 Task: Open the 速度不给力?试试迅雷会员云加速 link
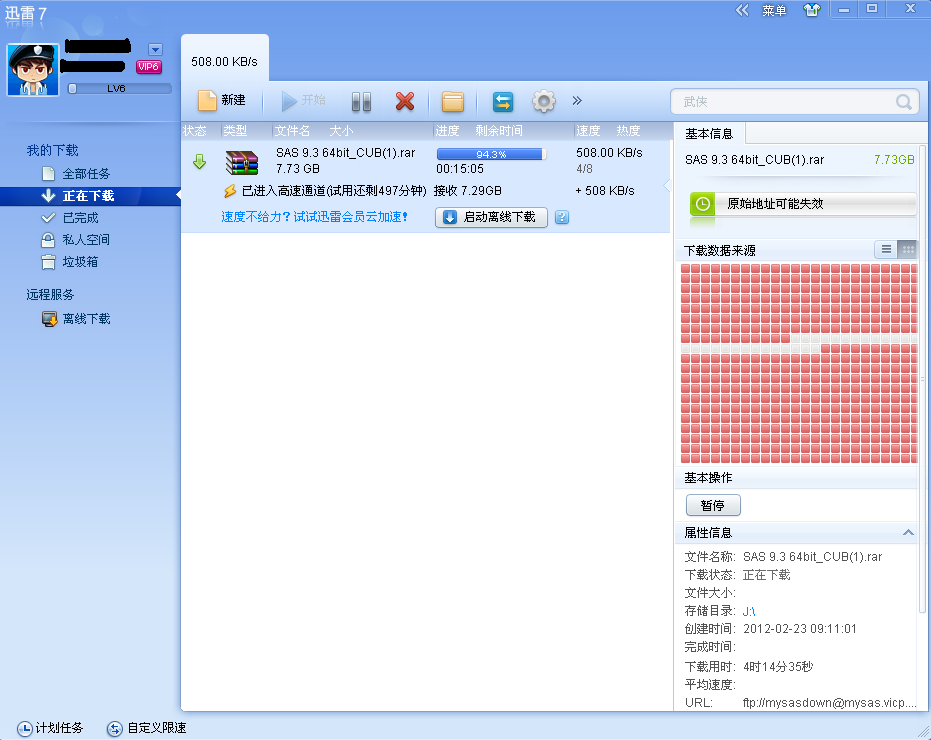coord(315,217)
